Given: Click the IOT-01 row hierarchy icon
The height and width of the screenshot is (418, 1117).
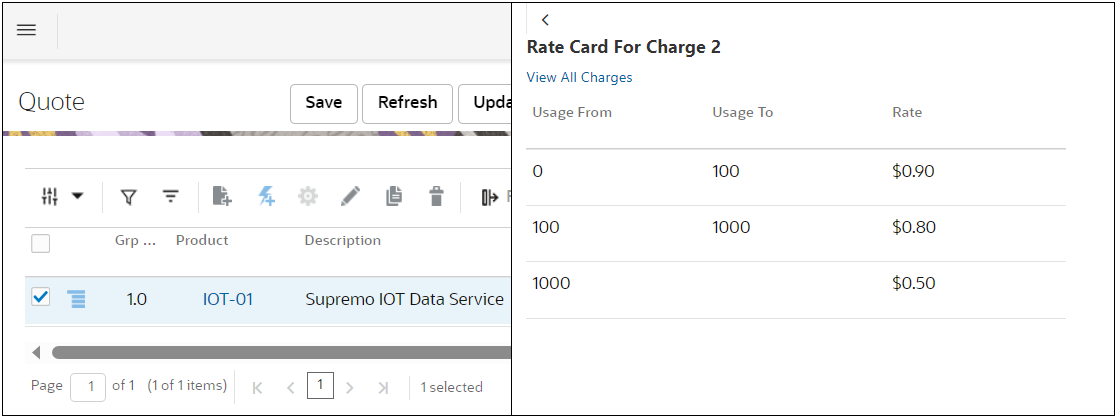Looking at the screenshot, I should (x=77, y=298).
